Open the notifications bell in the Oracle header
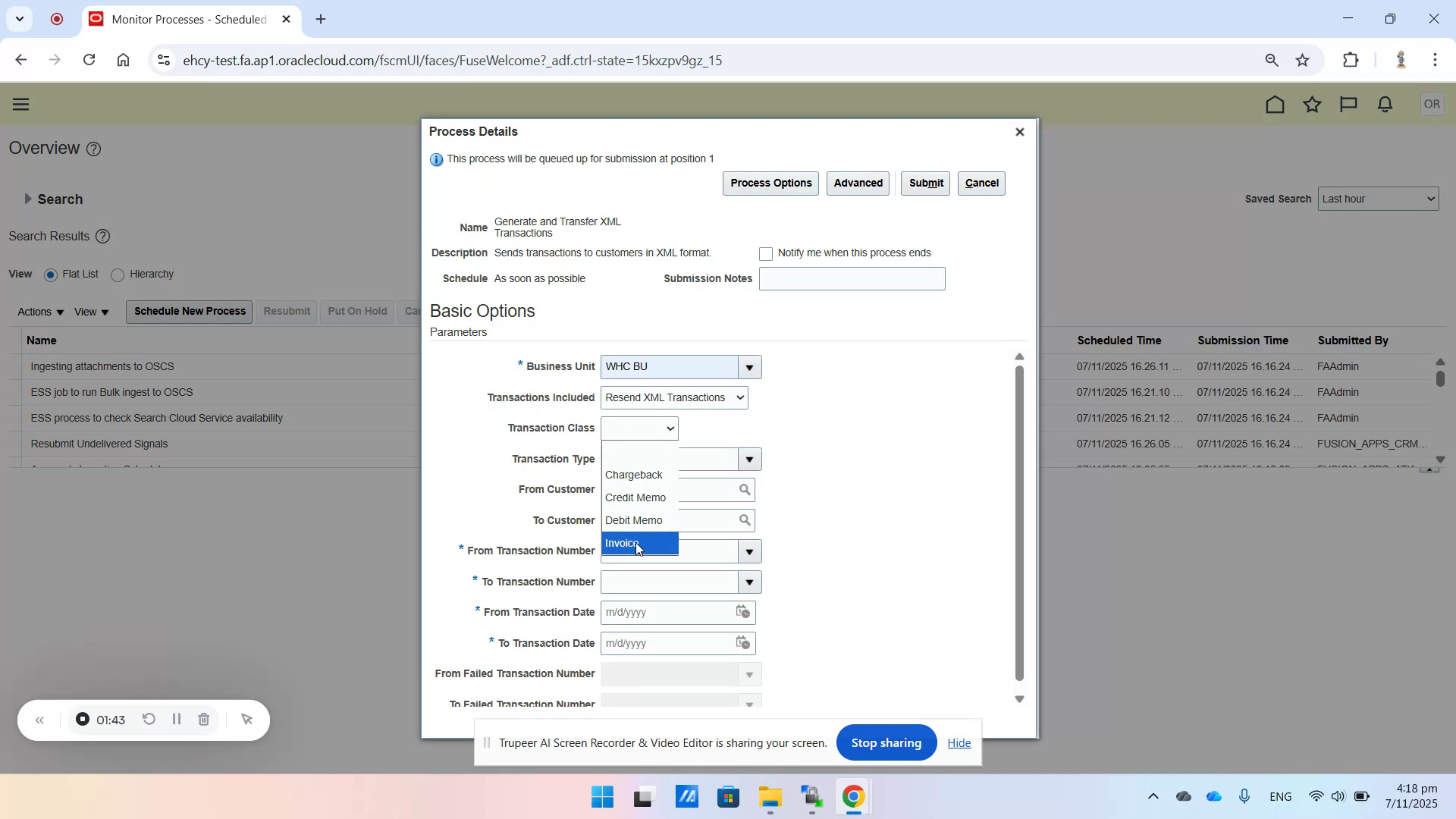1456x819 pixels. 1384,104
